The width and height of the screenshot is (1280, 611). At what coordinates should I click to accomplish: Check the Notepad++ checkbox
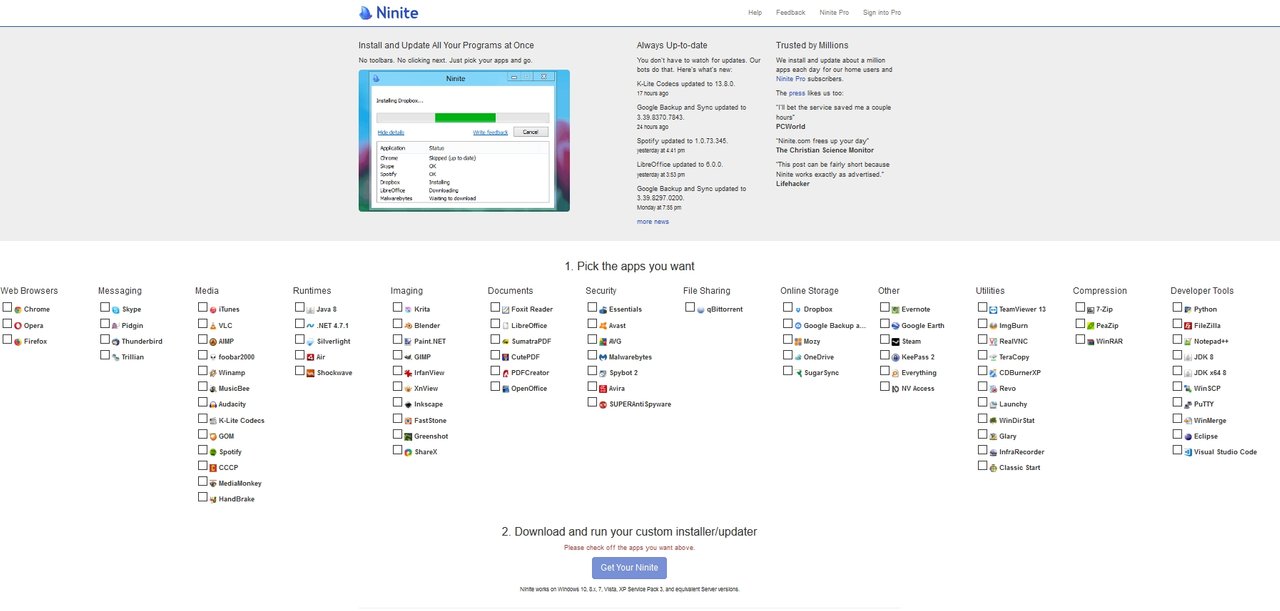1178,340
